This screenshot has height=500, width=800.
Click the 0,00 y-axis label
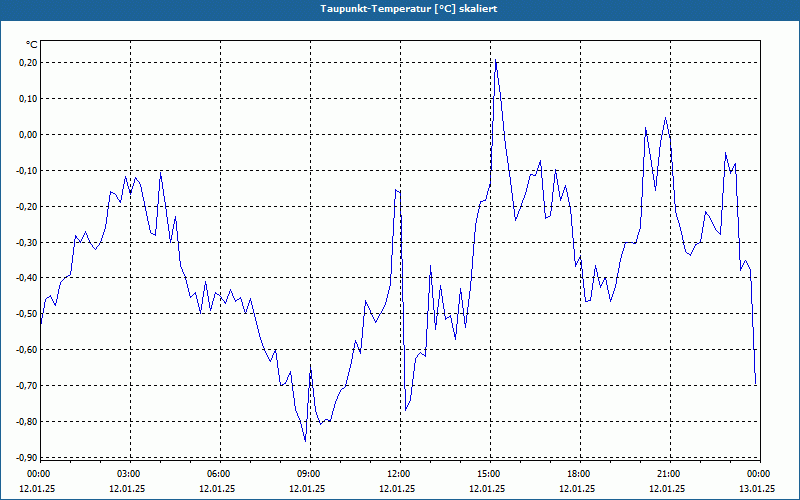click(28, 135)
